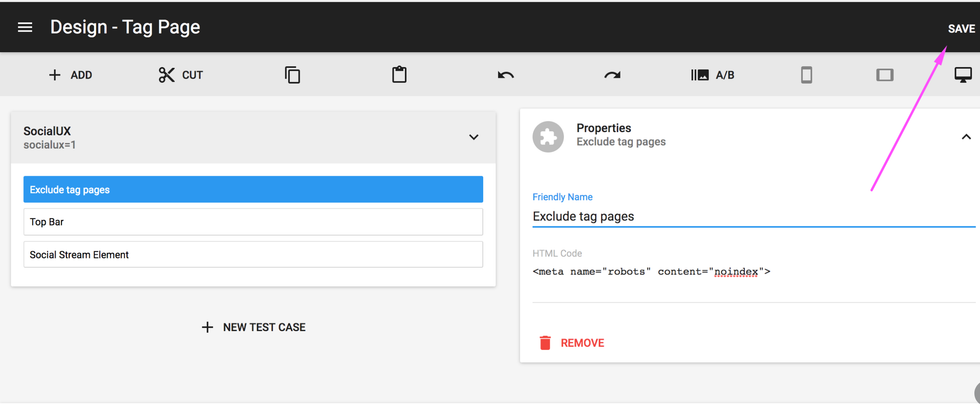Switch to tablet preview mode

point(884,75)
